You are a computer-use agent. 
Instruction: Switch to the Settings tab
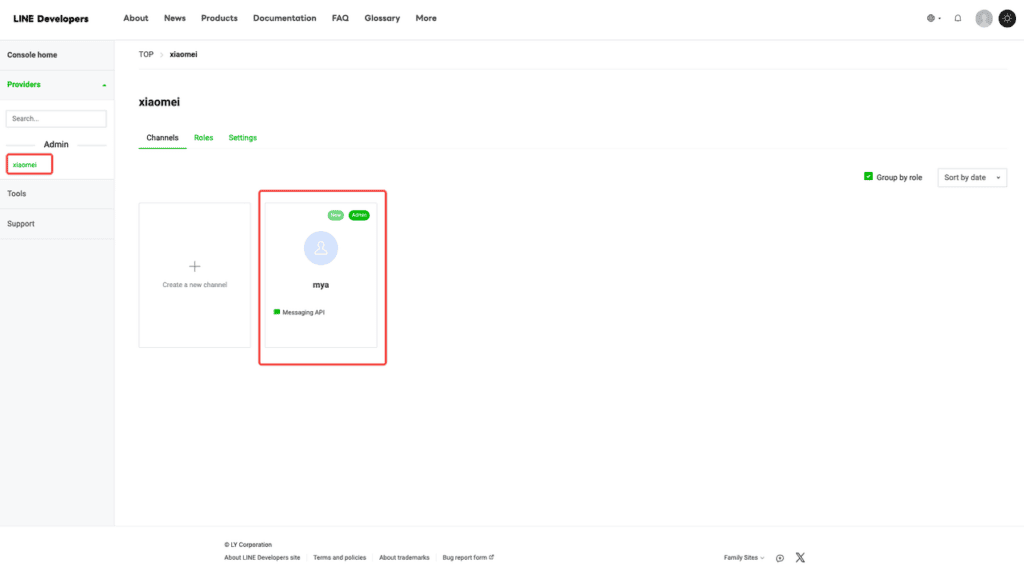click(x=242, y=138)
